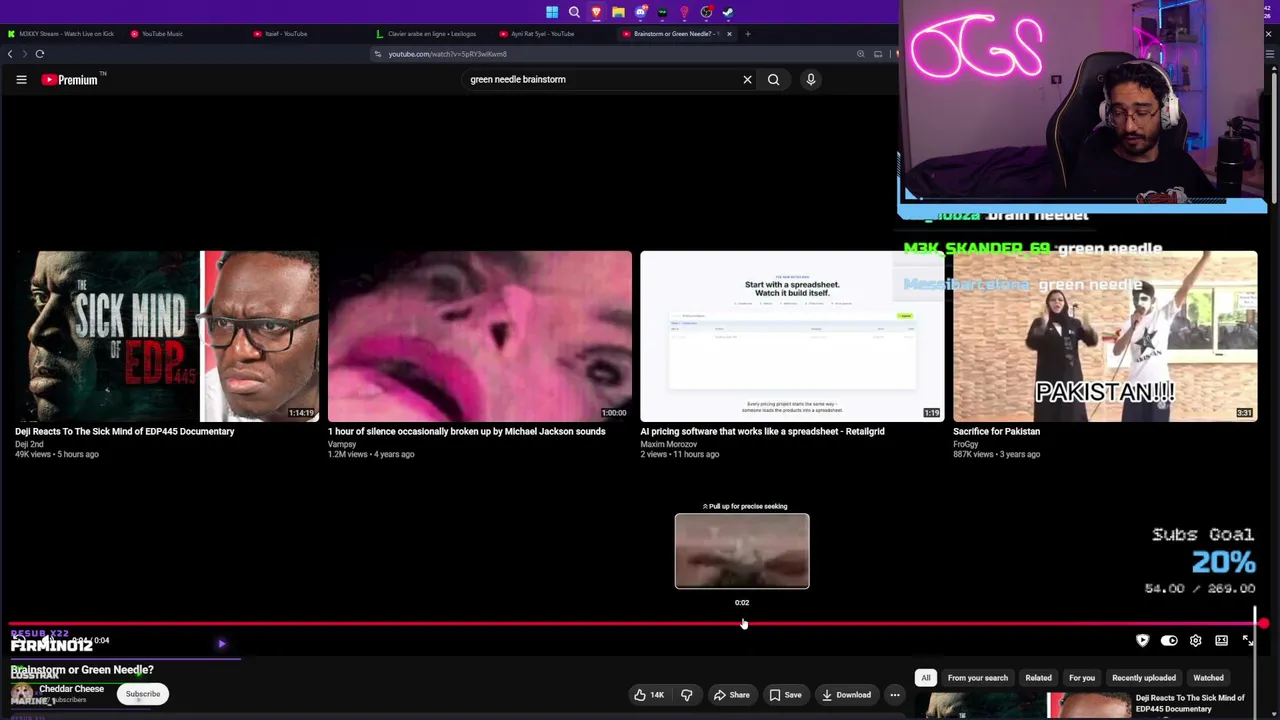The width and height of the screenshot is (1280, 720).
Task: Open Discord from the taskbar
Action: tap(640, 12)
